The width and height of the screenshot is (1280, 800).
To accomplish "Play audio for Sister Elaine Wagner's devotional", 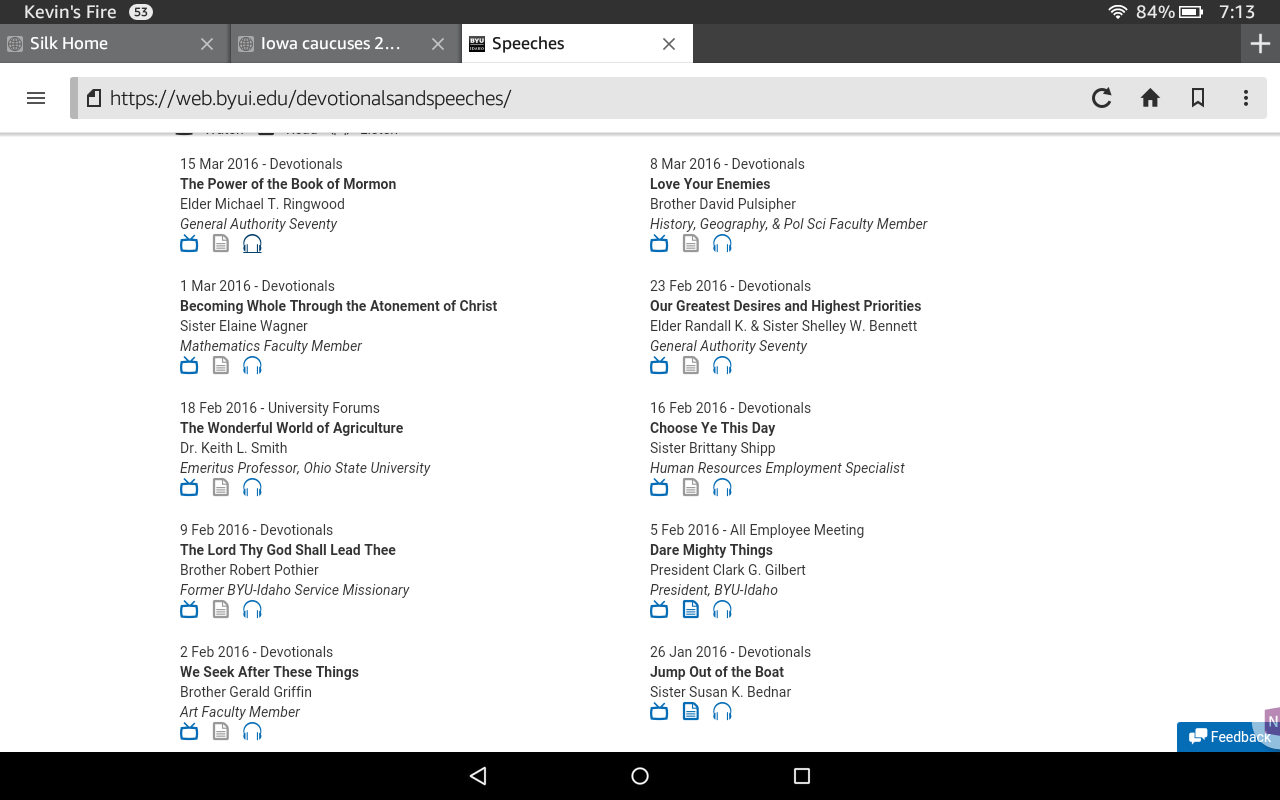I will 252,366.
